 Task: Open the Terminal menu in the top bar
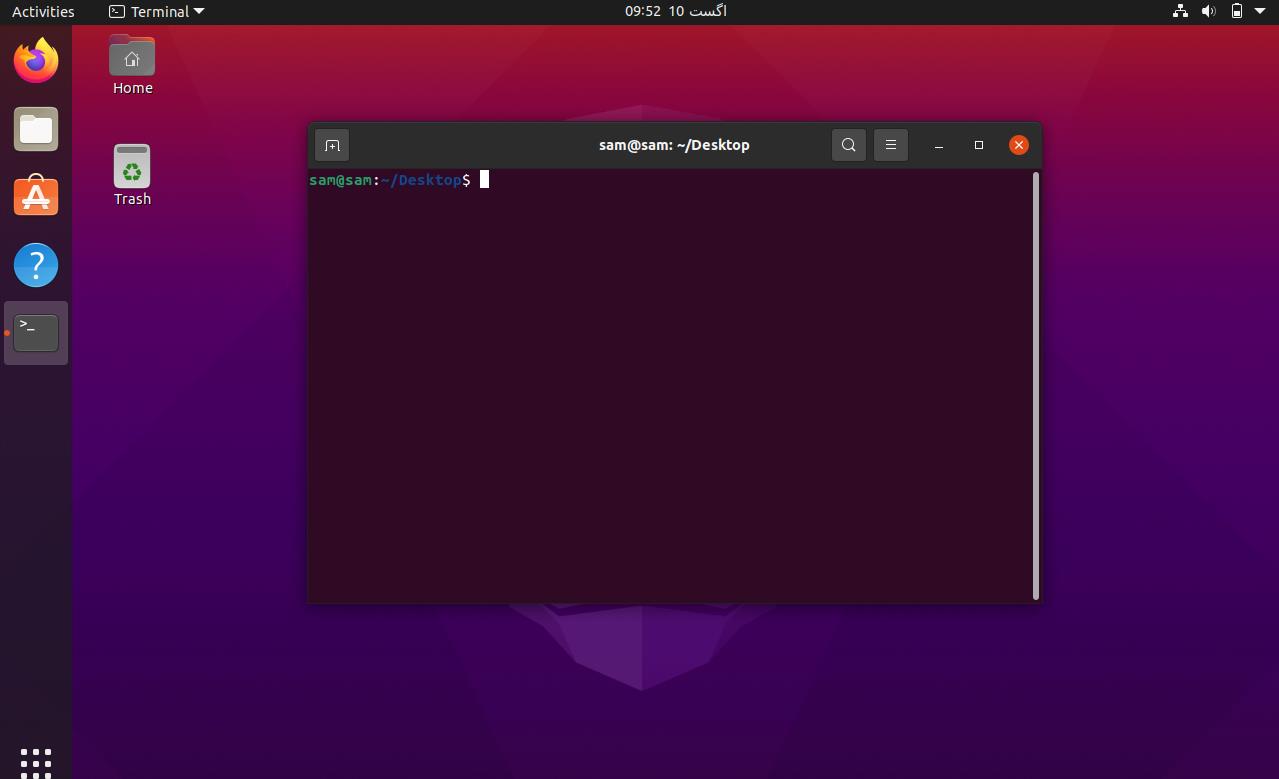click(x=156, y=11)
